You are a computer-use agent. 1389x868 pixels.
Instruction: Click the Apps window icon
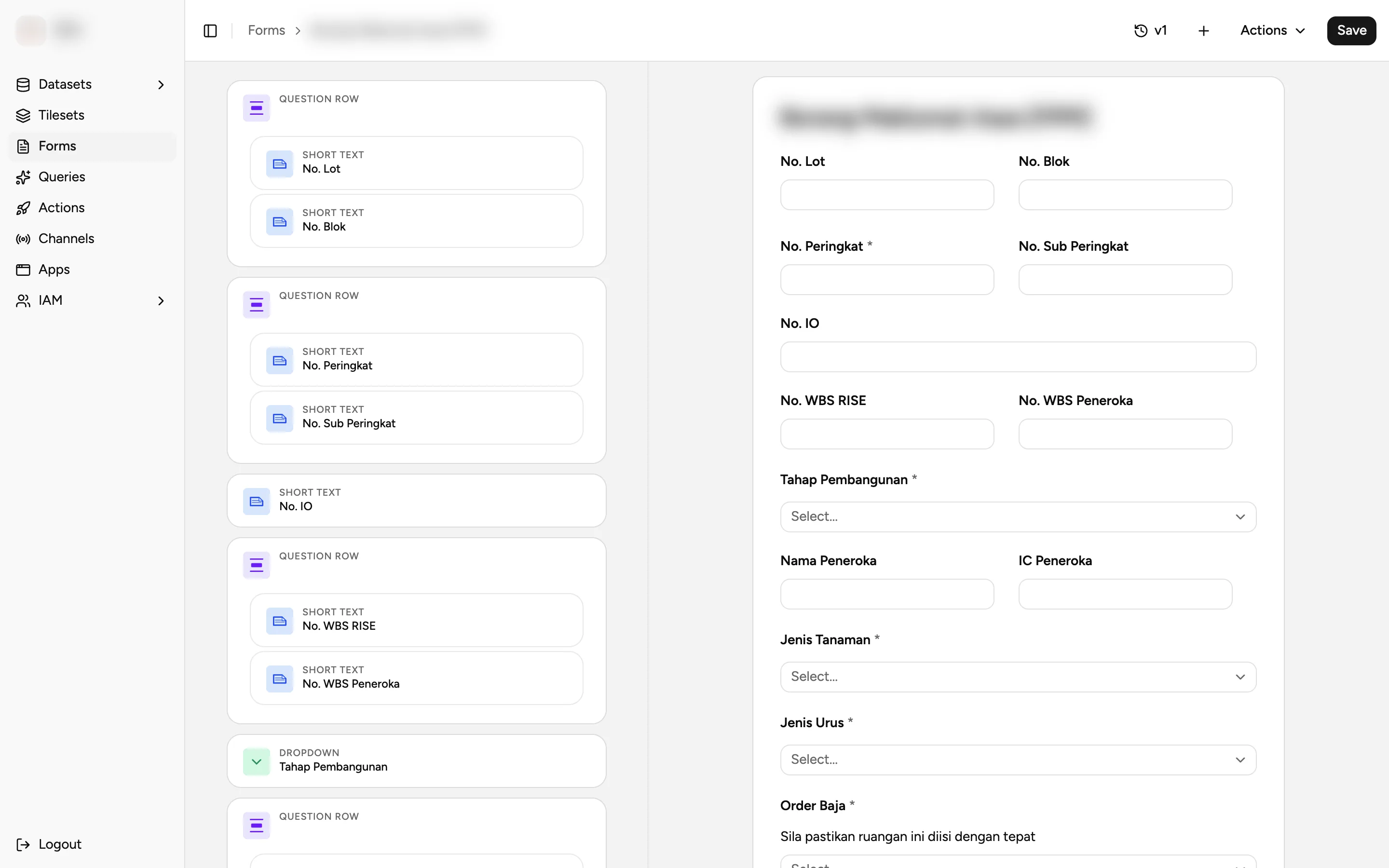tap(23, 270)
